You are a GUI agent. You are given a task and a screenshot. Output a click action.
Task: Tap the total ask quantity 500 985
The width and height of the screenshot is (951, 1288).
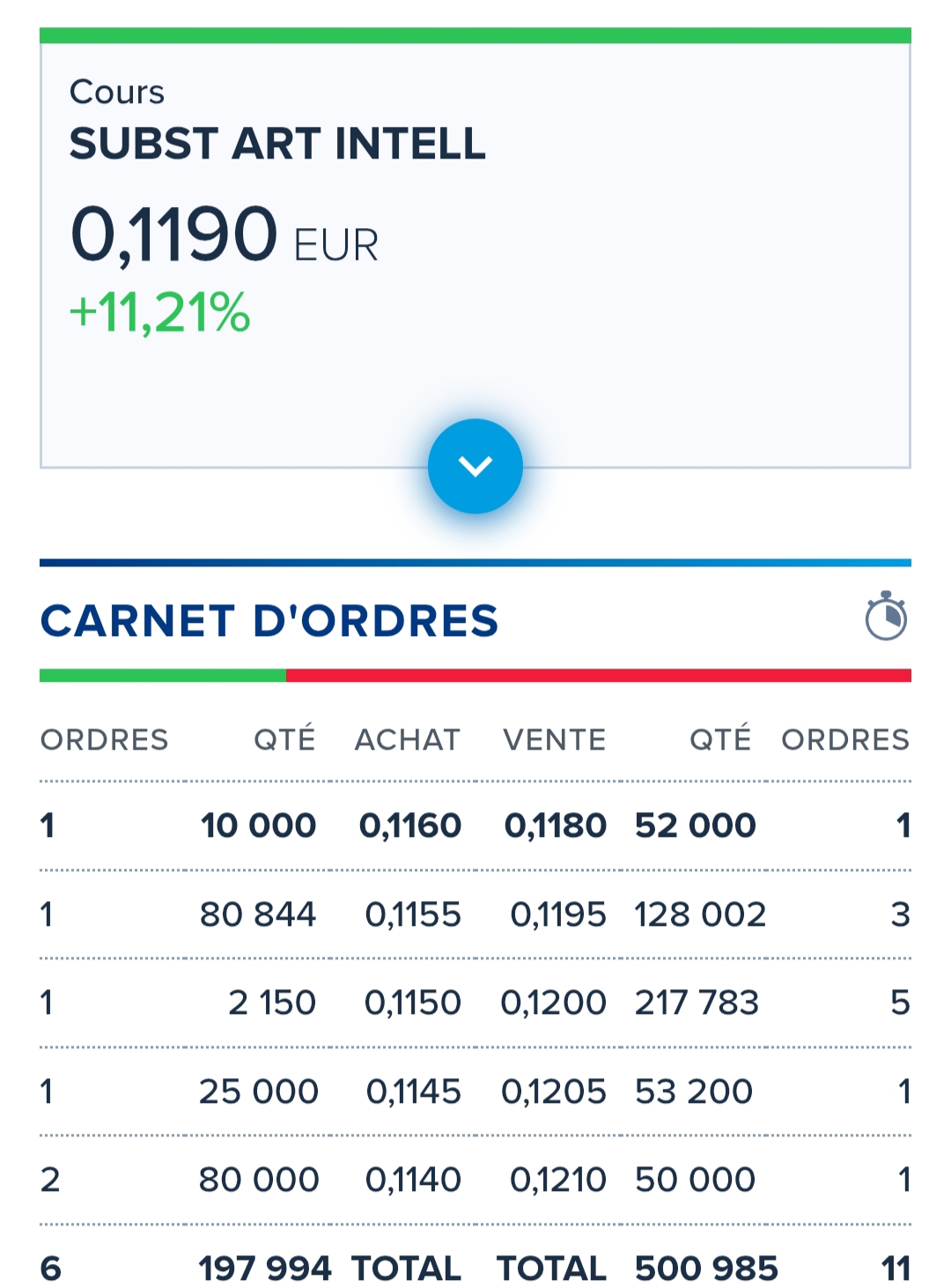706,1269
